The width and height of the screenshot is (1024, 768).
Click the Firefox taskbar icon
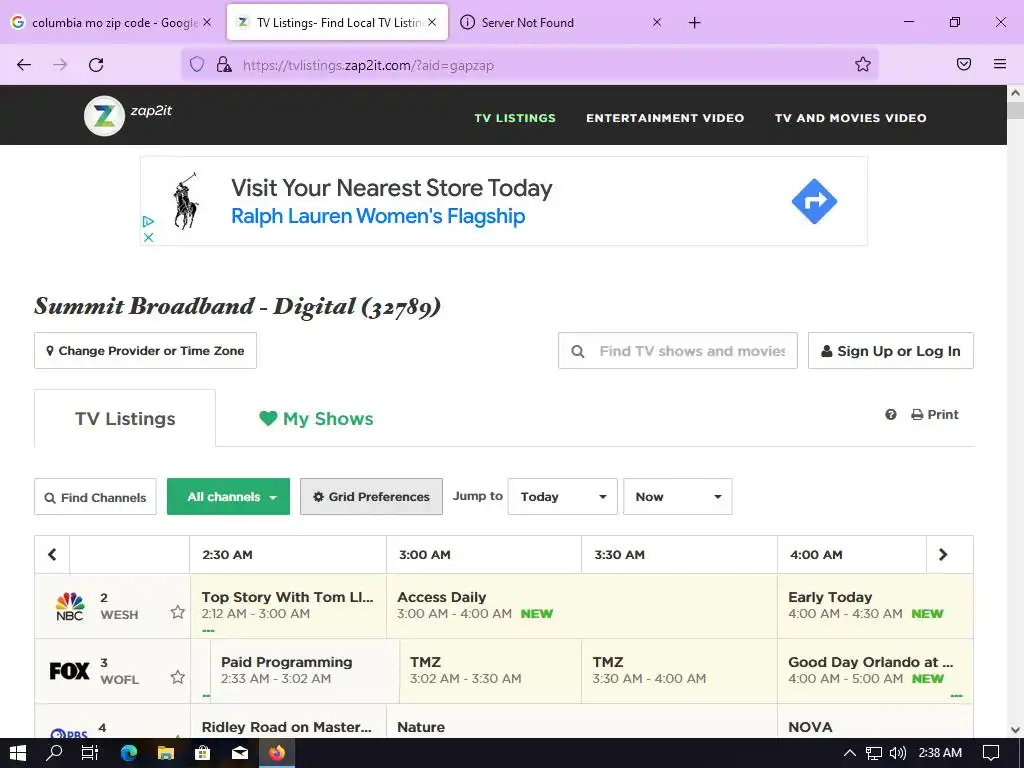click(x=277, y=753)
